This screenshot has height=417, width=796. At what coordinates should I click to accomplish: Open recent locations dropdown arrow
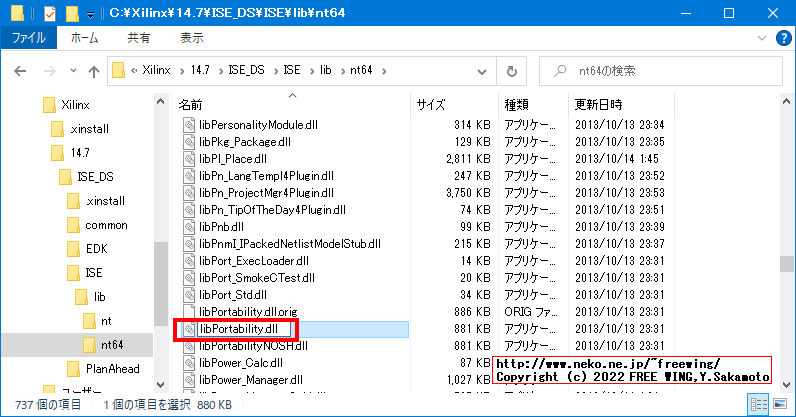click(73, 71)
